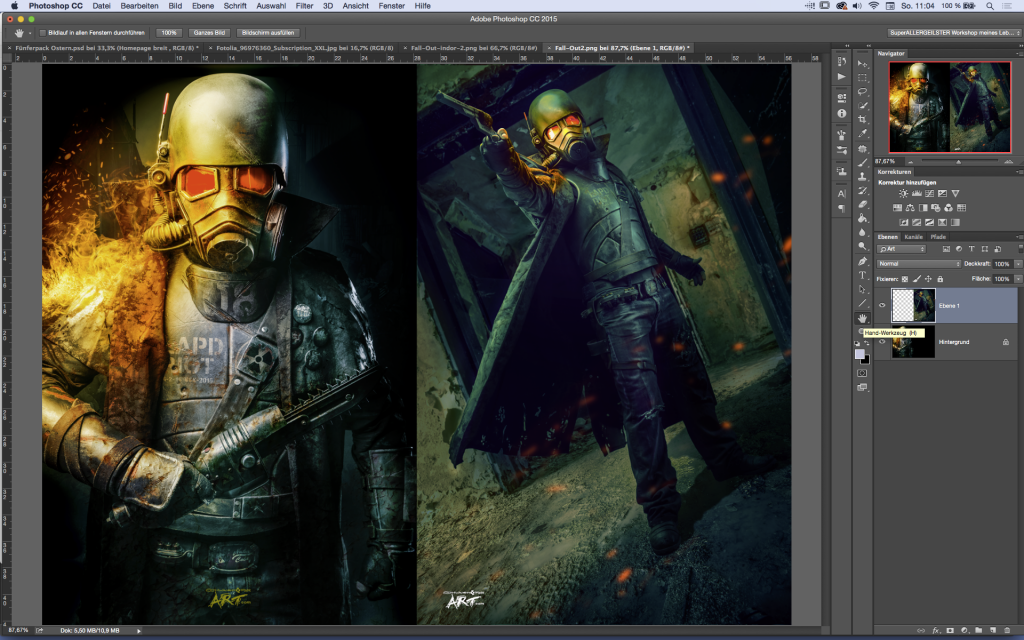The image size is (1024, 640).
Task: Toggle lock transparent pixels
Action: tap(904, 279)
